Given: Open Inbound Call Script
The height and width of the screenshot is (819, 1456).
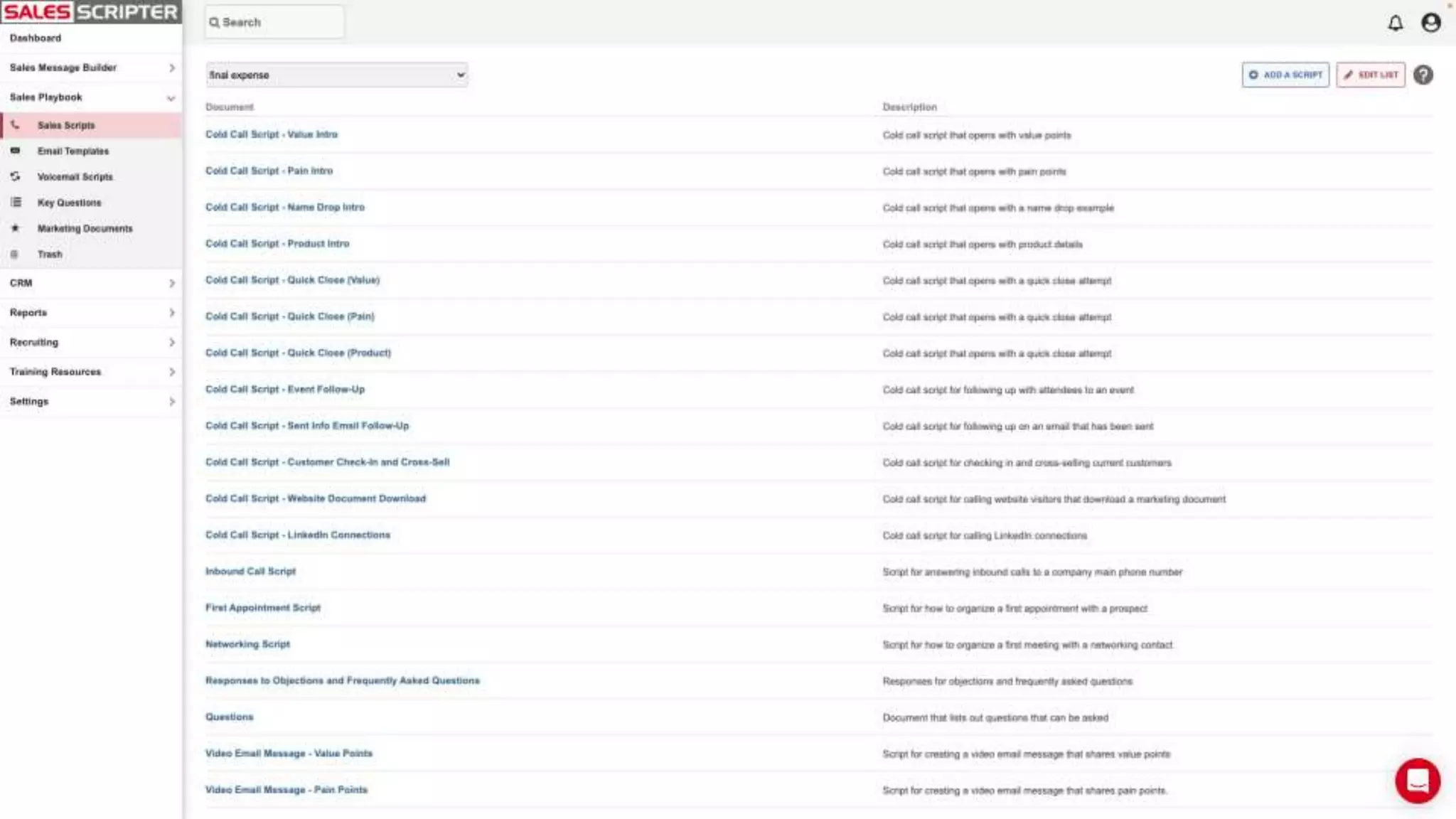Looking at the screenshot, I should click(251, 571).
